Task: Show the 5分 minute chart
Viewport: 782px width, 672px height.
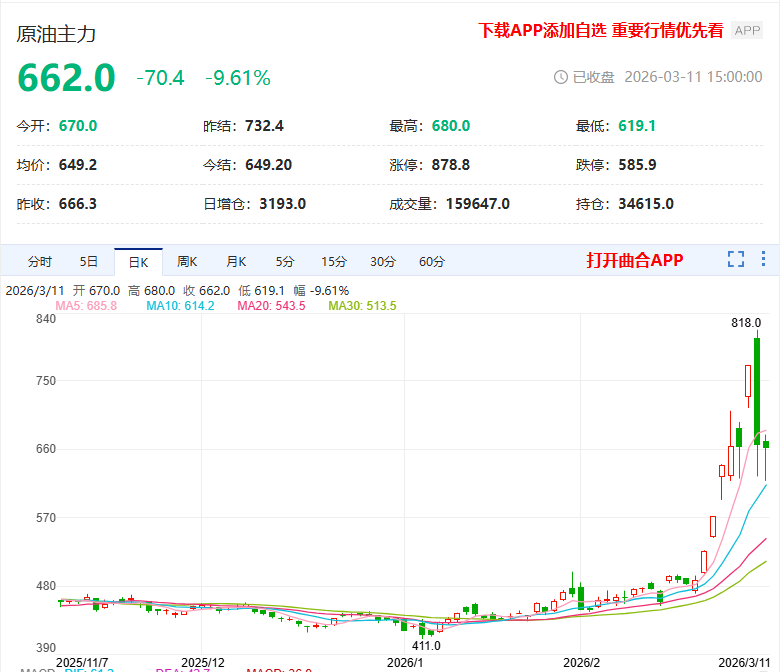Action: coord(285,262)
